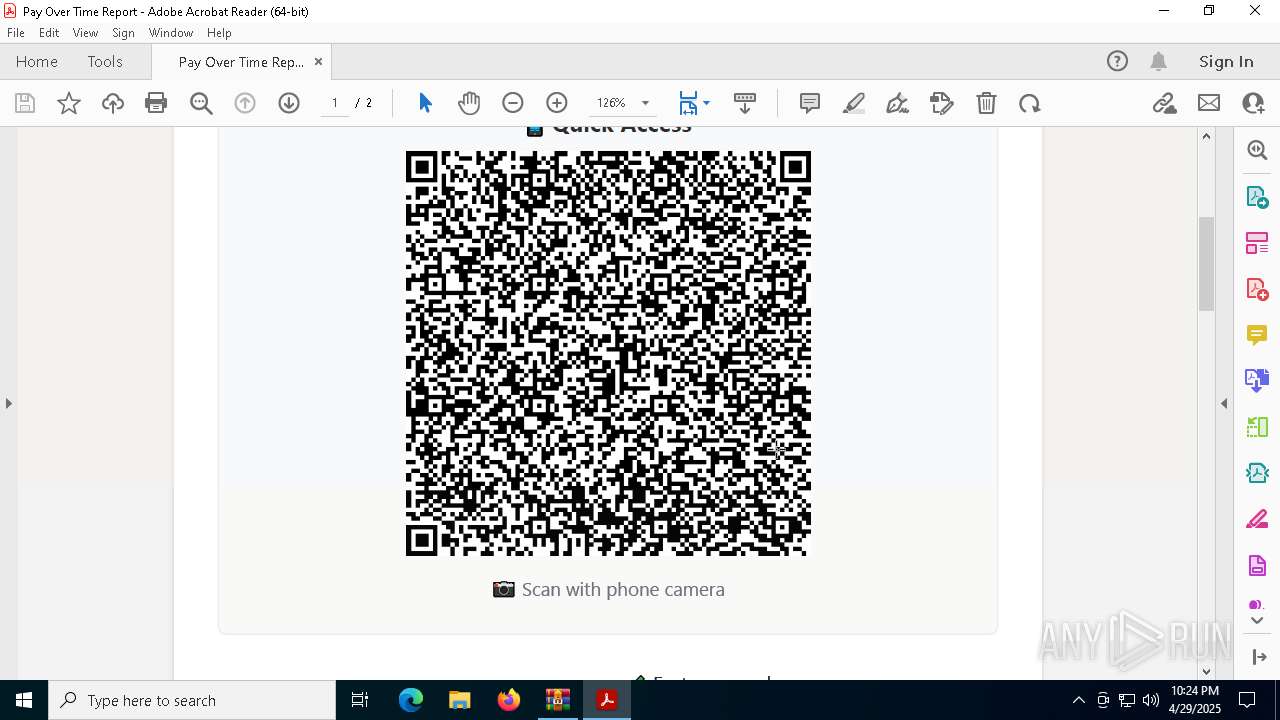Delete with the trash icon
This screenshot has width=1280, height=720.
986,103
